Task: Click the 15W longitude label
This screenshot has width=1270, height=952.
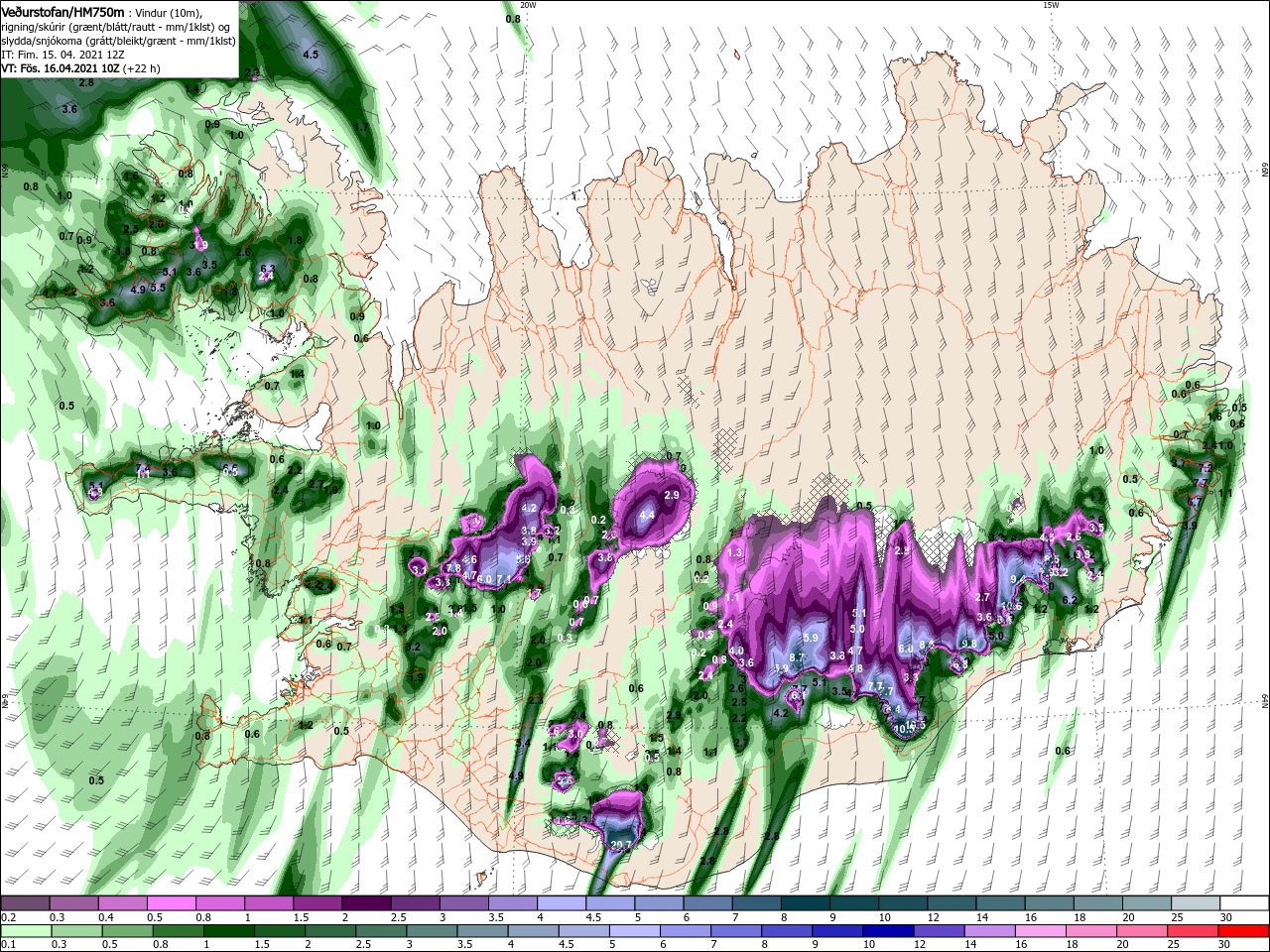Action: tap(1051, 5)
